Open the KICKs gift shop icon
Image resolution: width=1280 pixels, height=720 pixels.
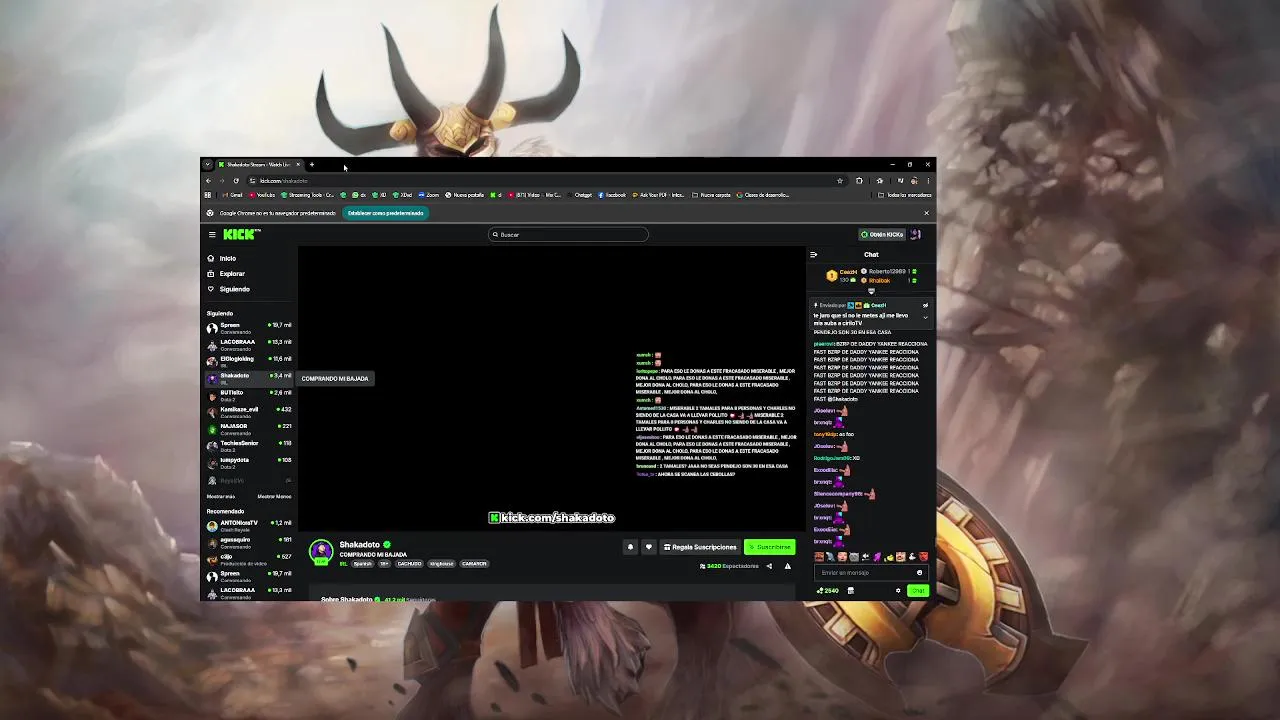(851, 591)
